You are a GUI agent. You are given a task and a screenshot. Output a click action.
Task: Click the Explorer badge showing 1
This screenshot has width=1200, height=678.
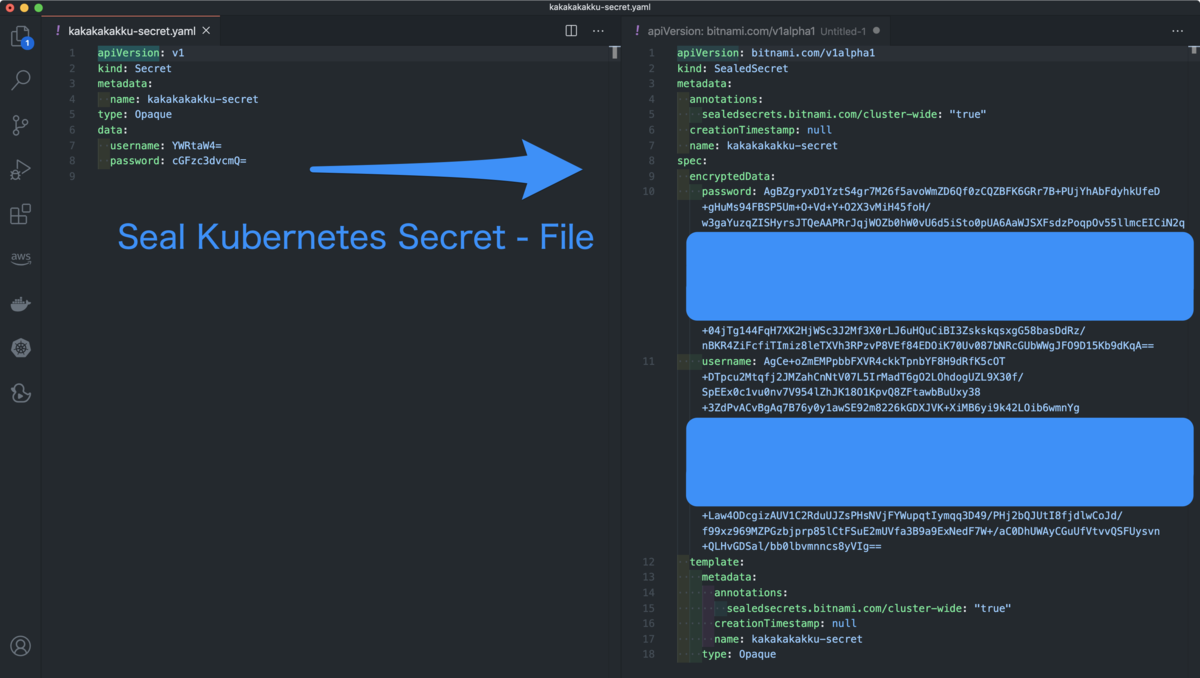coord(29,45)
